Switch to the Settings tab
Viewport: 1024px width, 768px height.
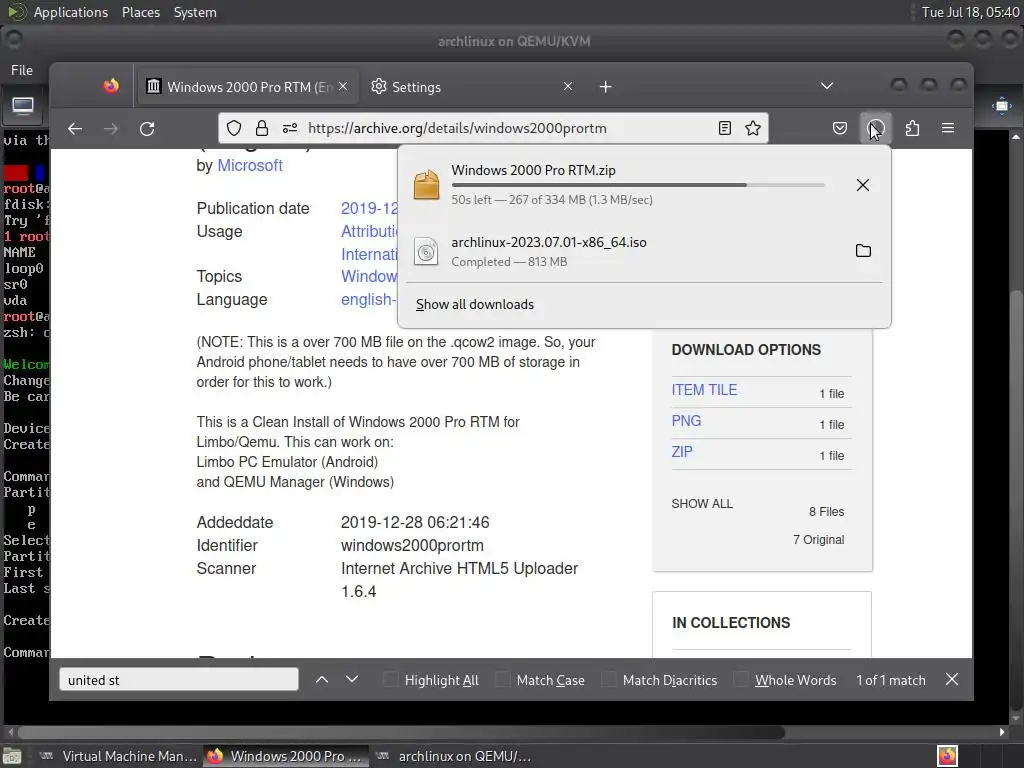point(472,87)
